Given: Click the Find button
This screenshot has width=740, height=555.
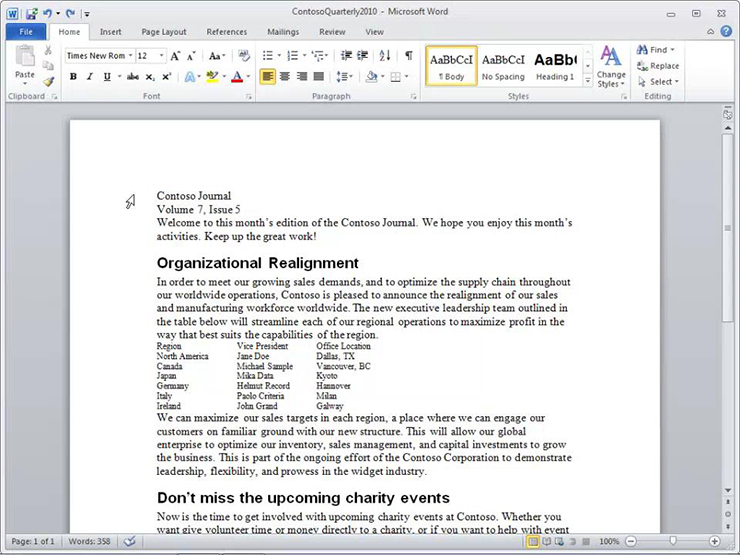Looking at the screenshot, I should point(656,50).
